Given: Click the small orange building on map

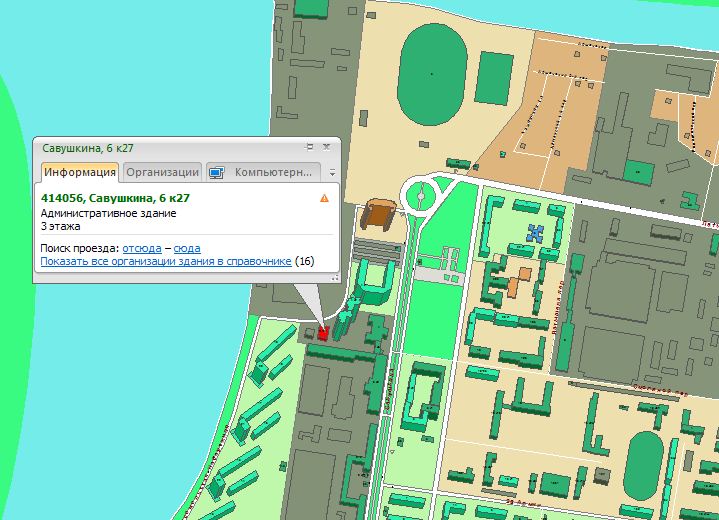Looking at the screenshot, I should tap(514, 286).
